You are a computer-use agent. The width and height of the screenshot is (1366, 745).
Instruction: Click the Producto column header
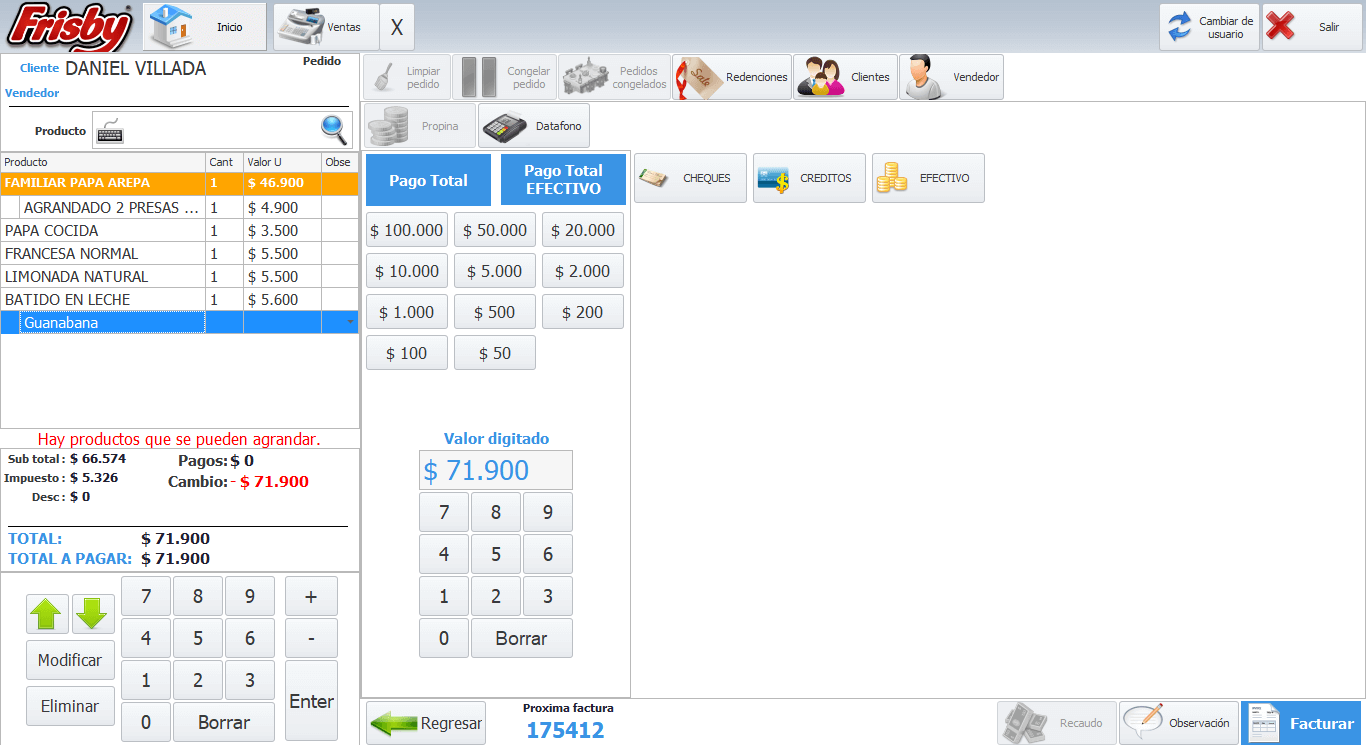[x=103, y=162]
